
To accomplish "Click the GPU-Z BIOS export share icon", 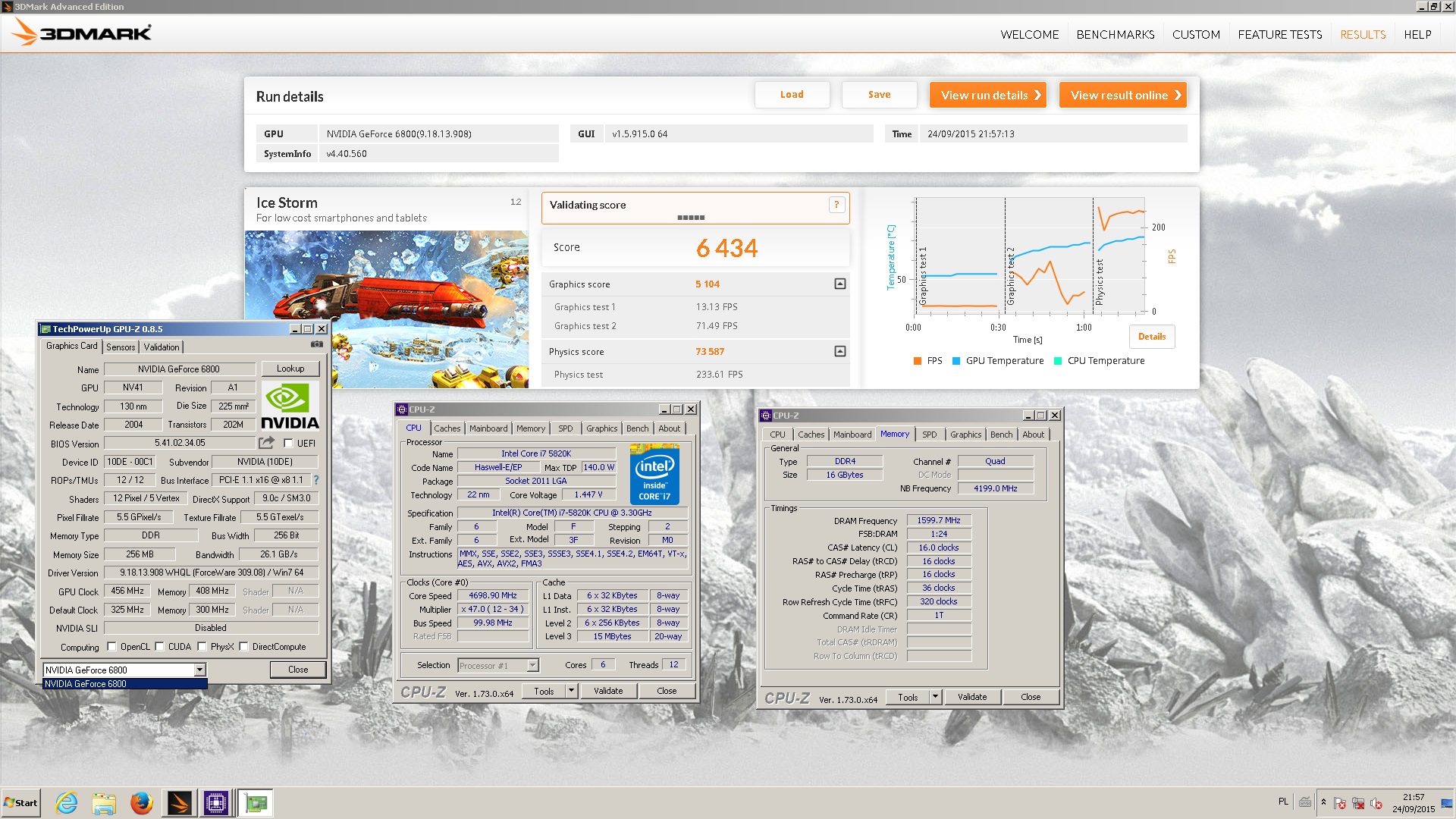I will 266,443.
